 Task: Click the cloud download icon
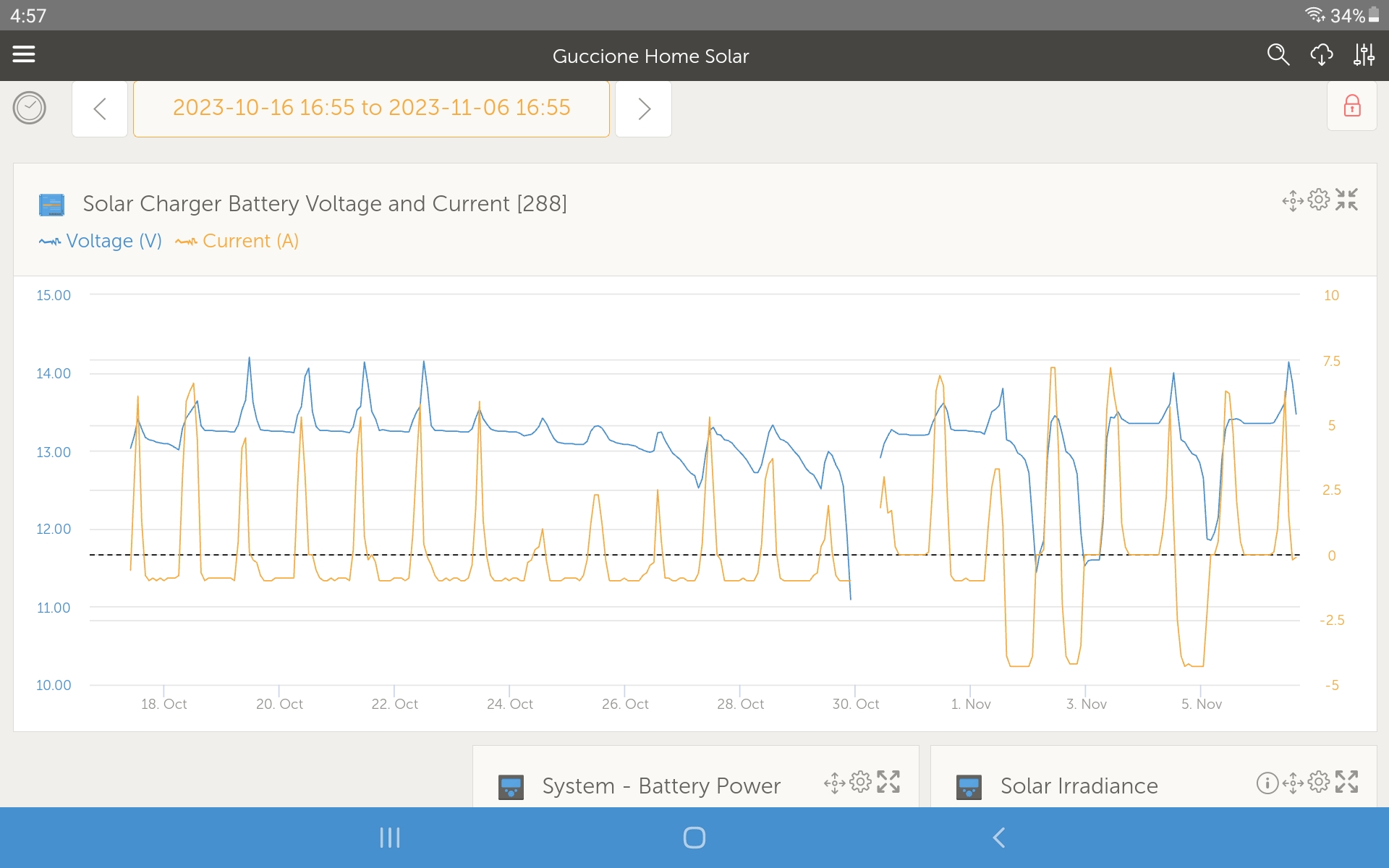coord(1321,55)
